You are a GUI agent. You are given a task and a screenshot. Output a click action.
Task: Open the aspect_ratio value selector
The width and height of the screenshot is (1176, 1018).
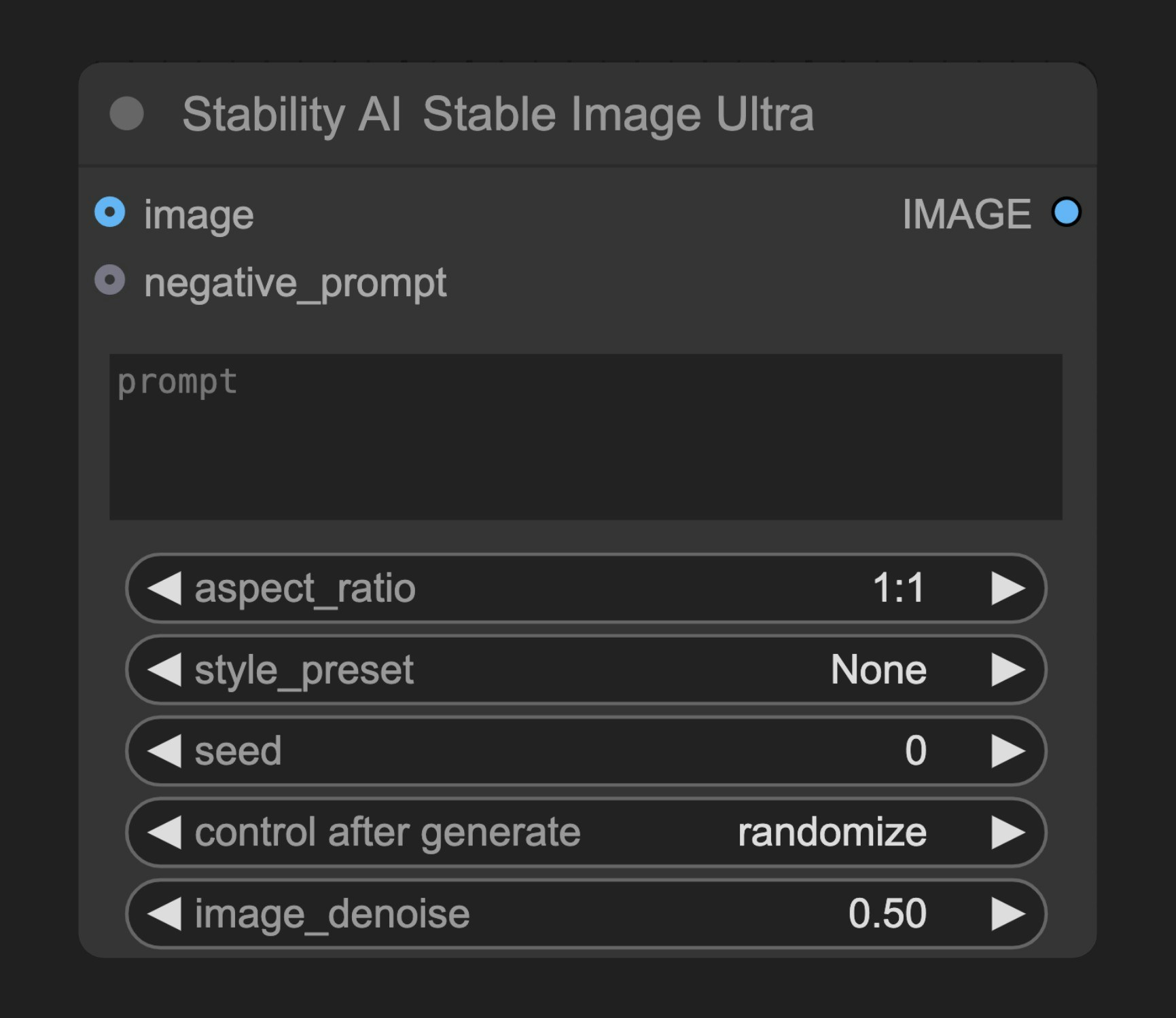[x=898, y=588]
